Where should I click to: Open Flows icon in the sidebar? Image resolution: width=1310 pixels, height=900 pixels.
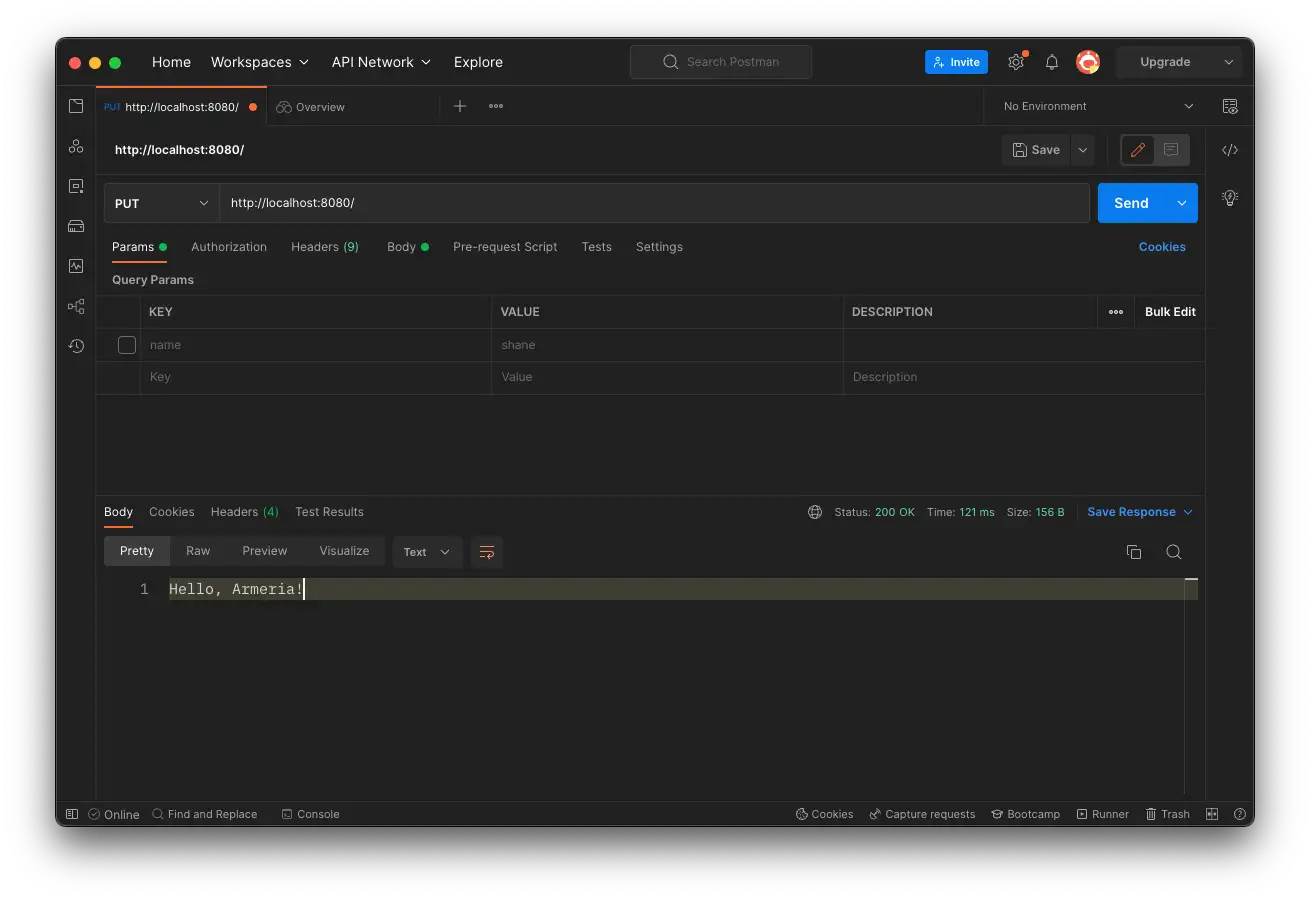76,306
